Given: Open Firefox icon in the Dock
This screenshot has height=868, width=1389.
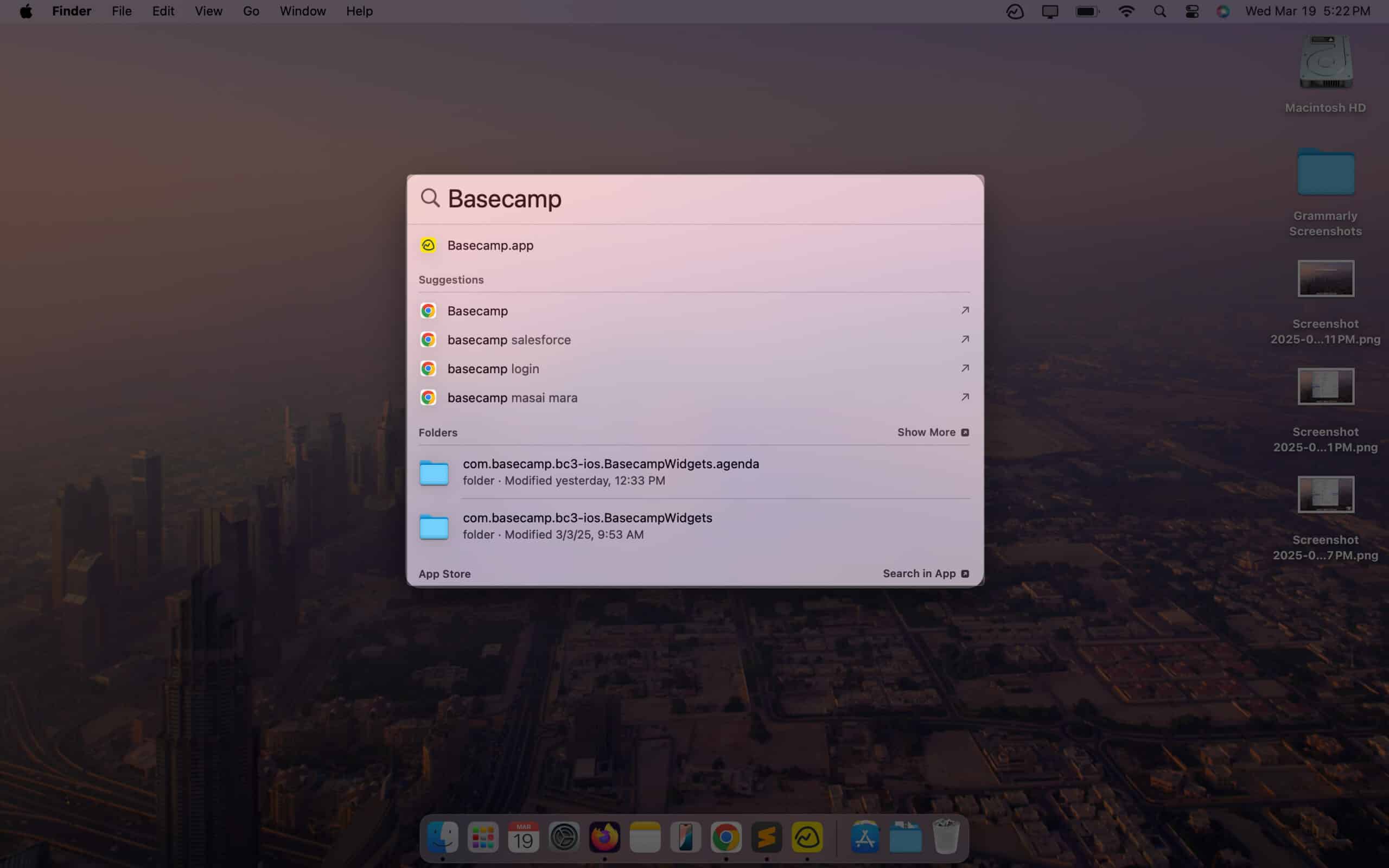Looking at the screenshot, I should [x=604, y=837].
